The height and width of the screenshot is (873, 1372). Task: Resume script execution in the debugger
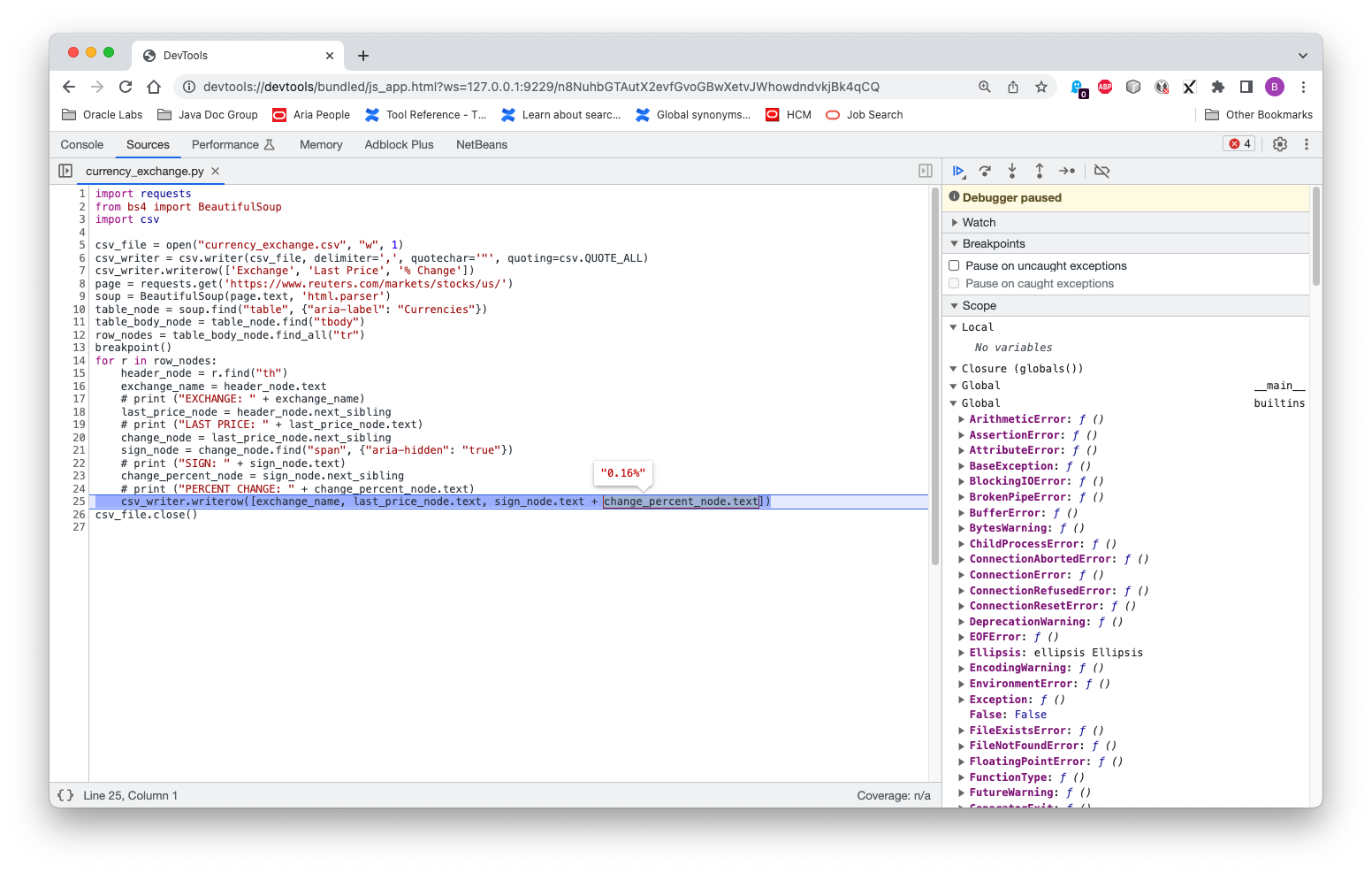click(x=958, y=171)
